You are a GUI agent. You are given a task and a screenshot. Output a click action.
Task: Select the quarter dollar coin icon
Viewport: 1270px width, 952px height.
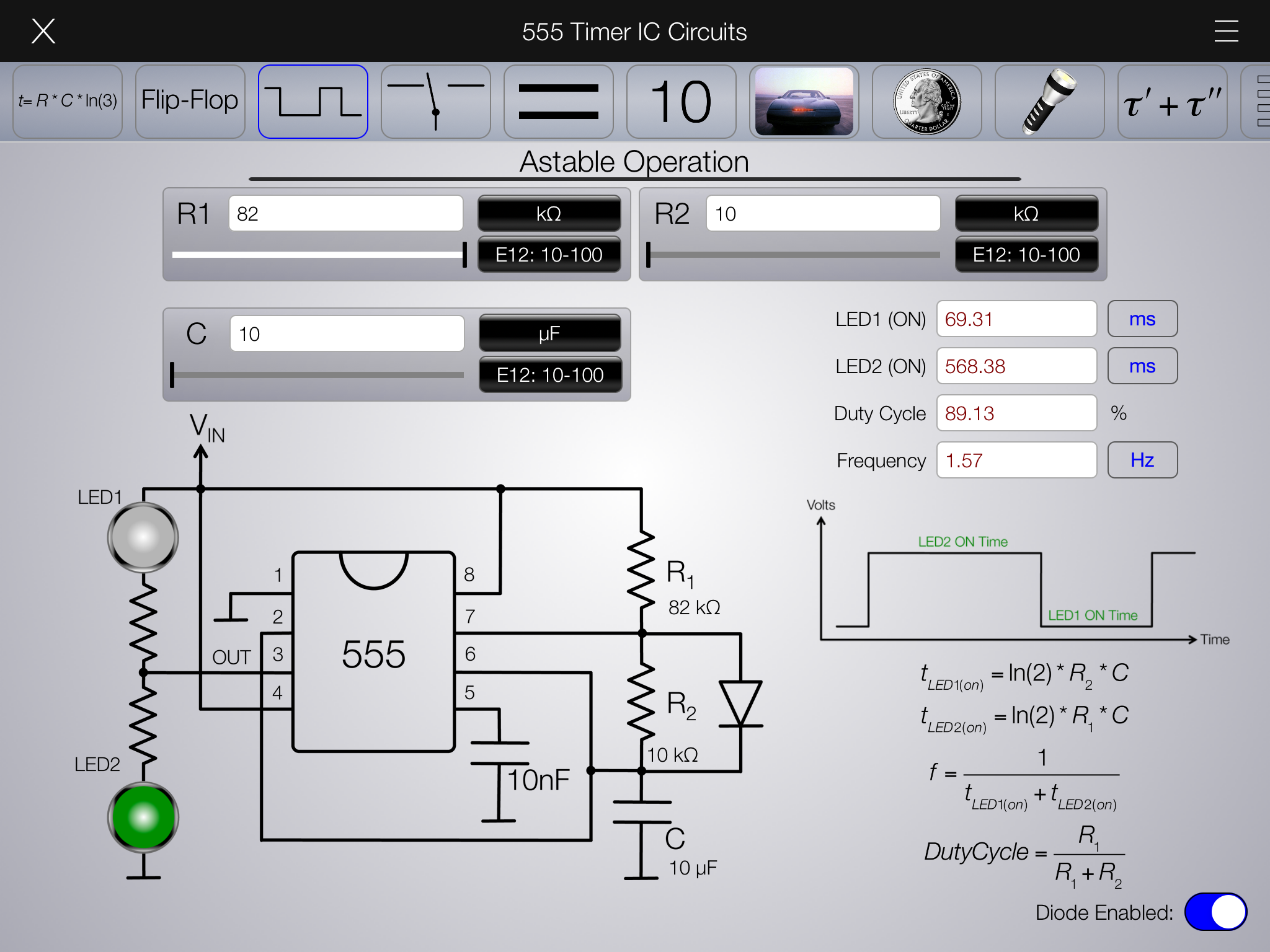point(926,102)
